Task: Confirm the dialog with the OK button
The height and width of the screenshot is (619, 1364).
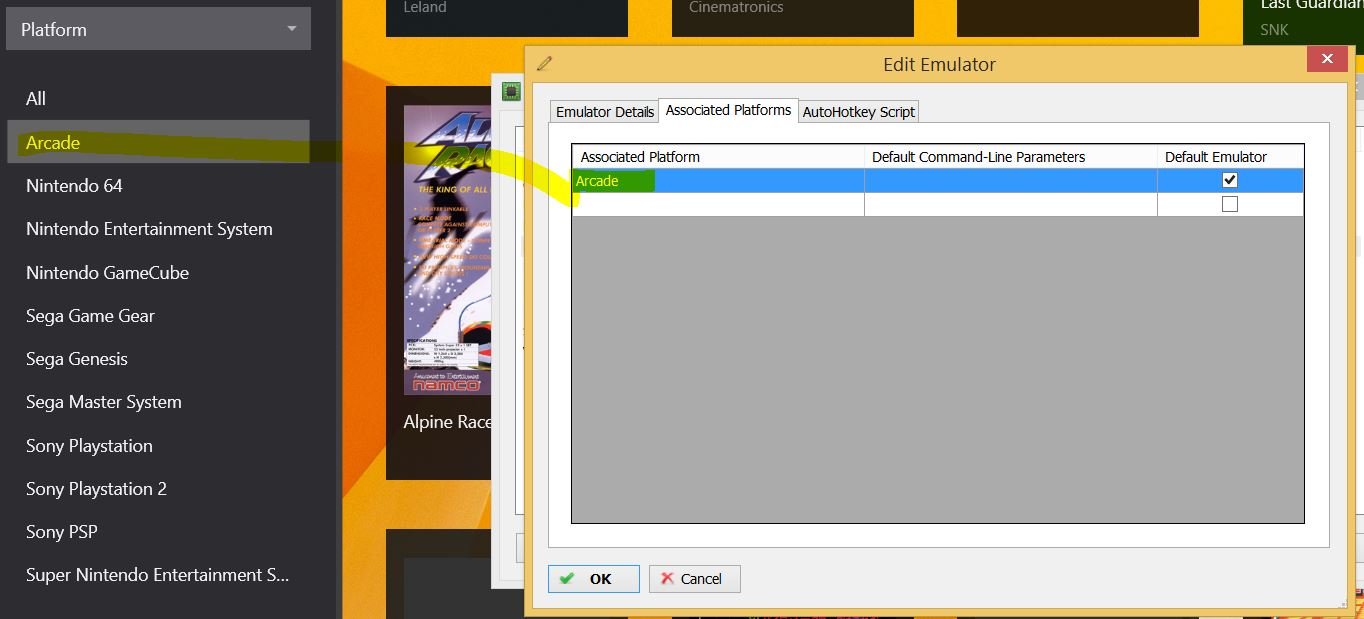Action: pyautogui.click(x=594, y=578)
